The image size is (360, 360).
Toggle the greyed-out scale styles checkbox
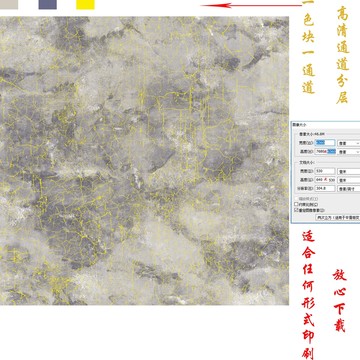[296, 198]
